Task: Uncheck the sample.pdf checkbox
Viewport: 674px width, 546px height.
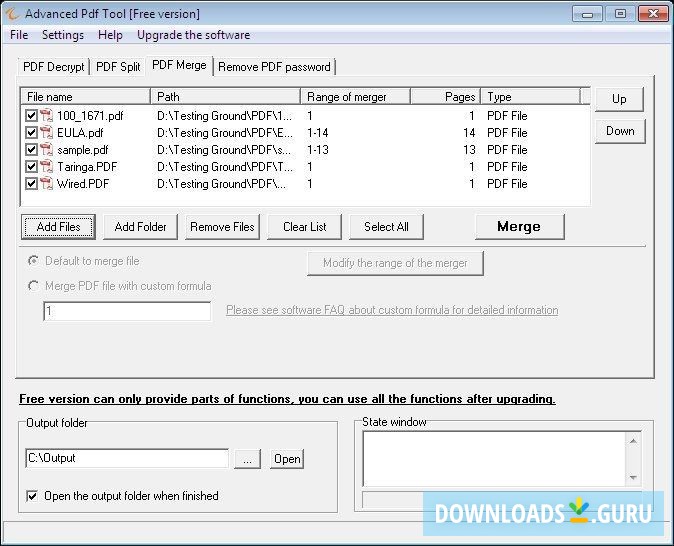Action: (x=31, y=150)
